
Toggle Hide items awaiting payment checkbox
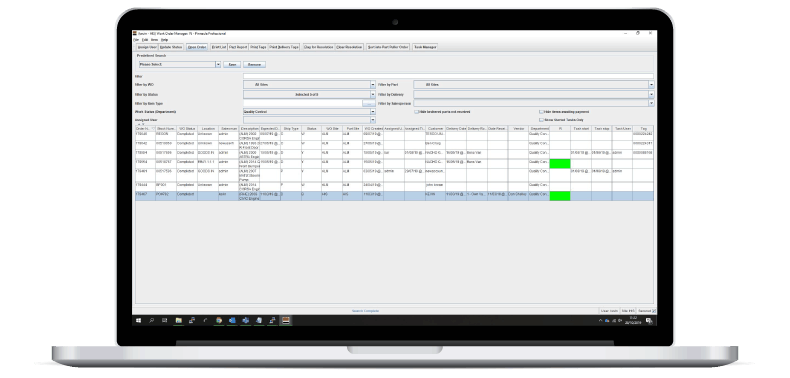pyautogui.click(x=541, y=112)
